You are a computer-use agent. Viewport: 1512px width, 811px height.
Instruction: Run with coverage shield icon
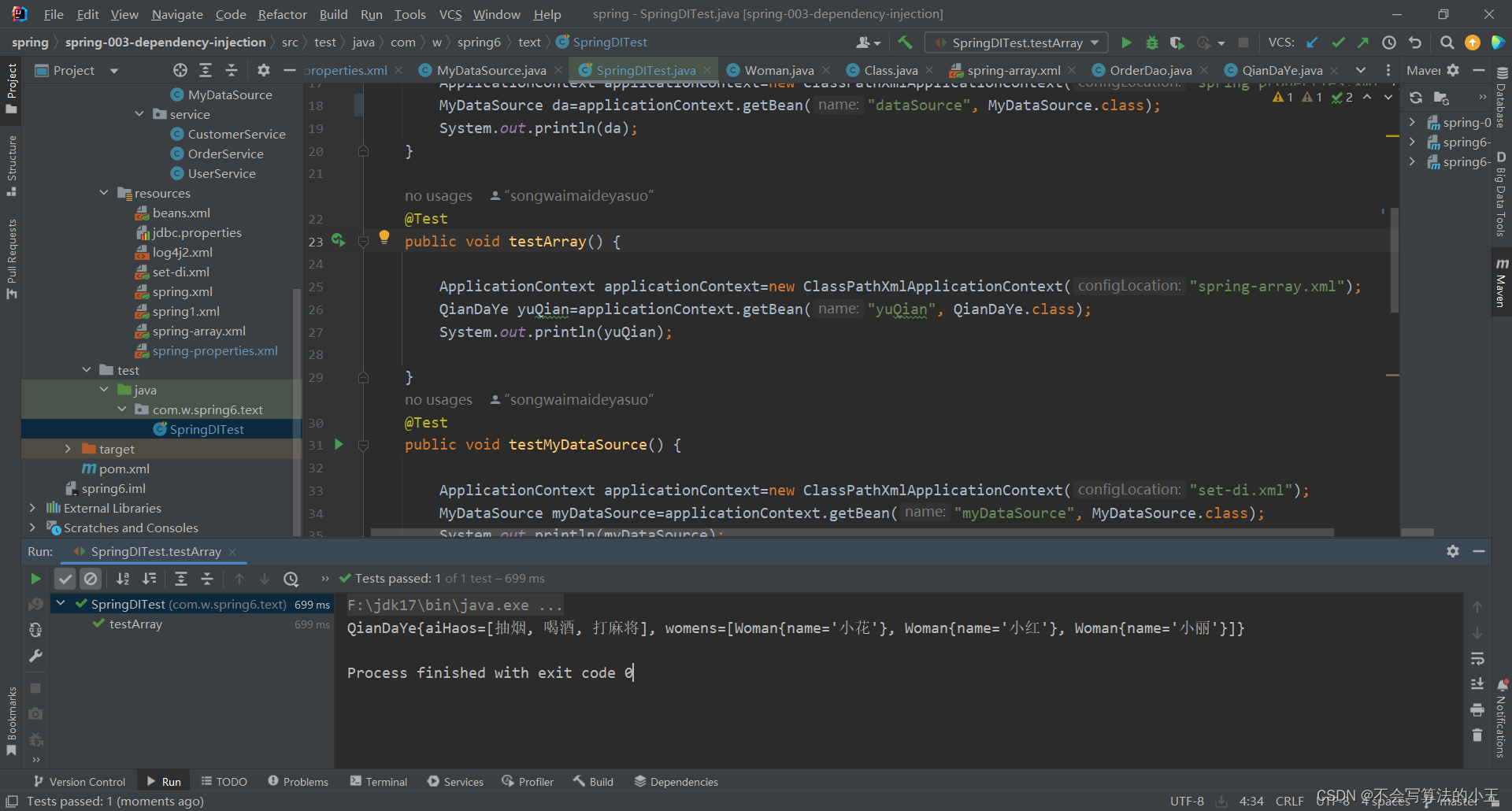pyautogui.click(x=1177, y=43)
